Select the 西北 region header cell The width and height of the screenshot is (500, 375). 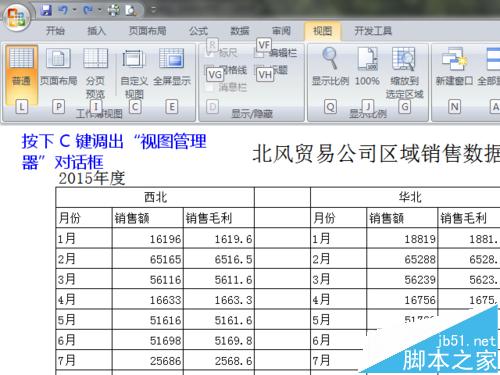click(155, 197)
